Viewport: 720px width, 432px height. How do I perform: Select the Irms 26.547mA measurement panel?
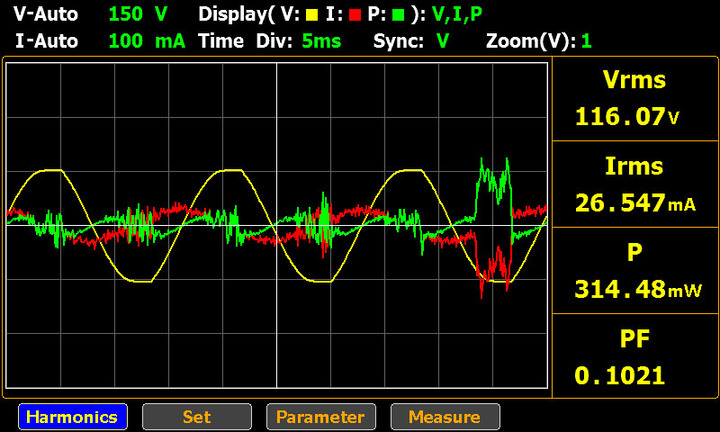coord(634,185)
